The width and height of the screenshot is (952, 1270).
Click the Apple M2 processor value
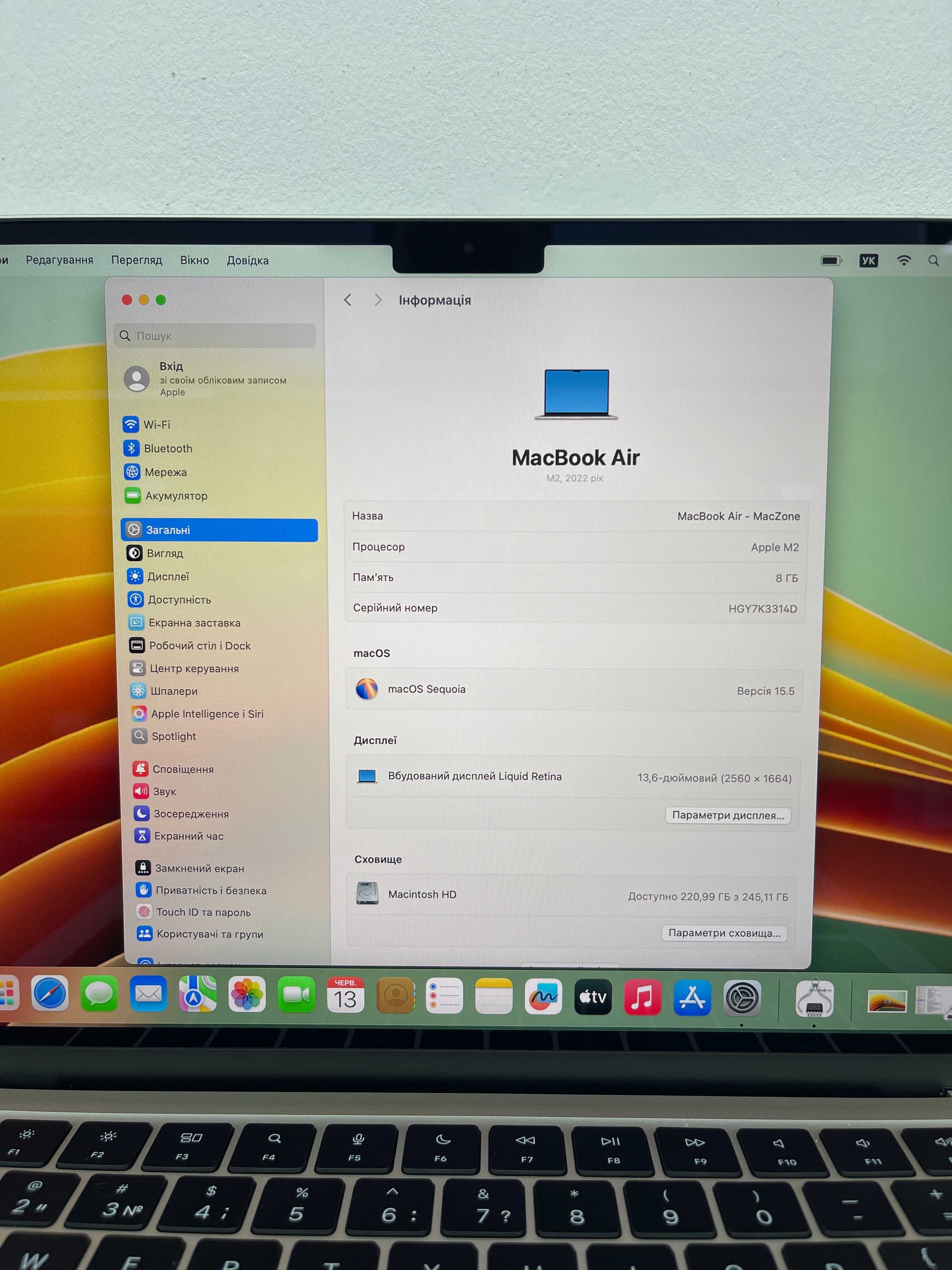coord(775,547)
